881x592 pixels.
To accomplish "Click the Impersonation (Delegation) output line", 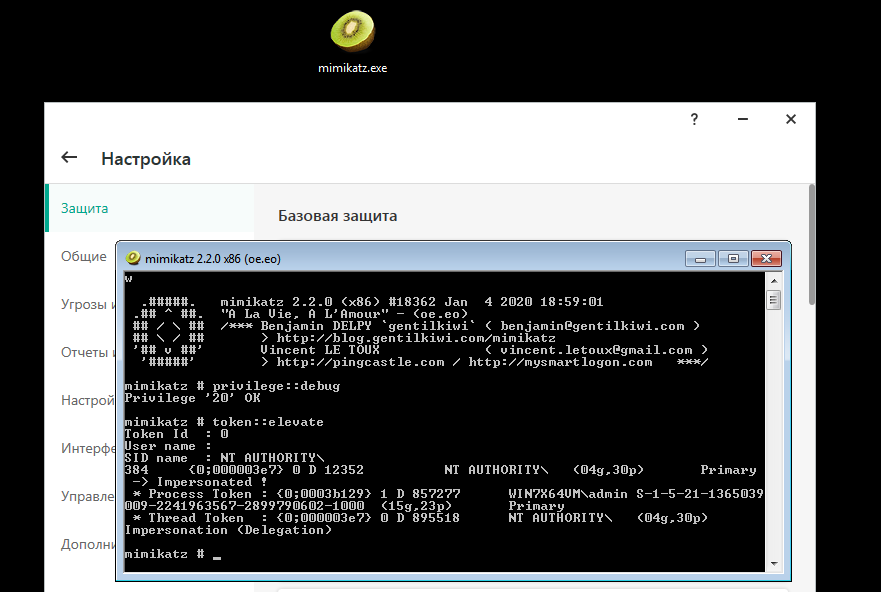I will coord(228,530).
